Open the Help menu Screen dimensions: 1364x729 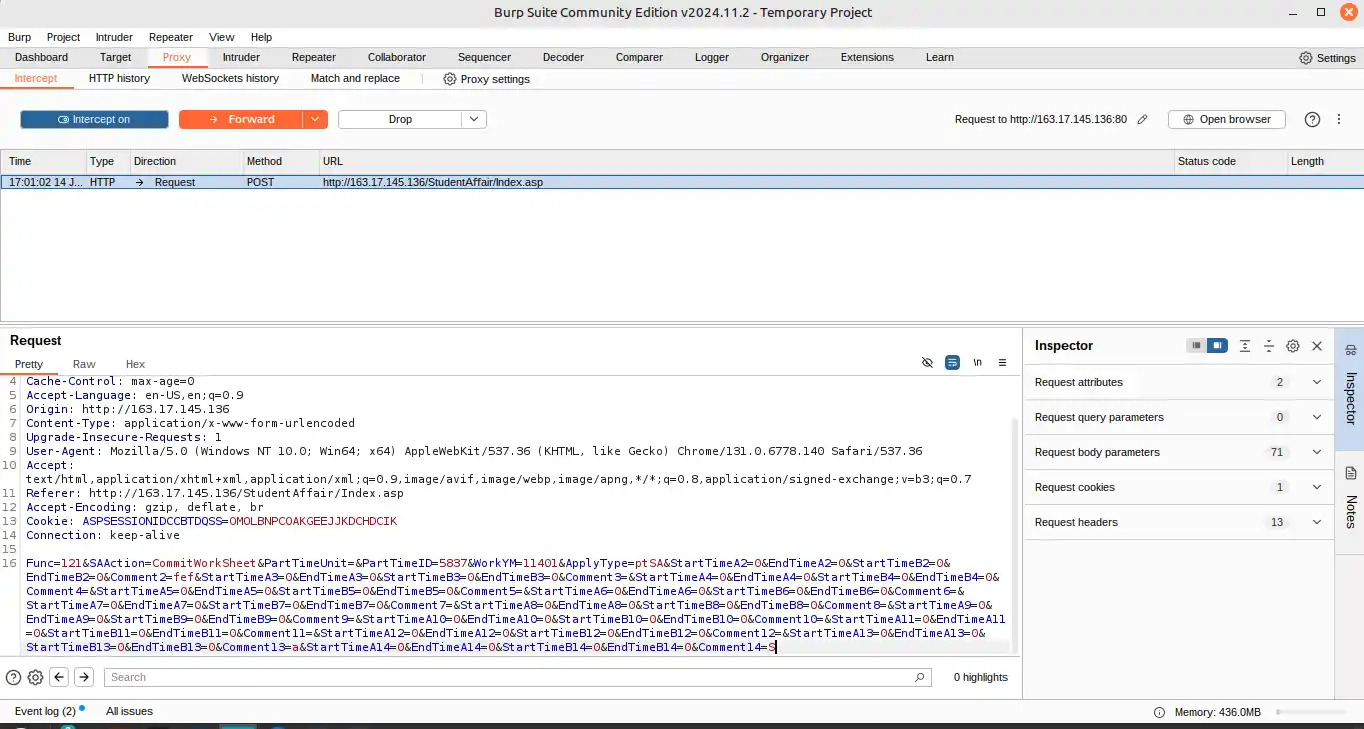(261, 37)
